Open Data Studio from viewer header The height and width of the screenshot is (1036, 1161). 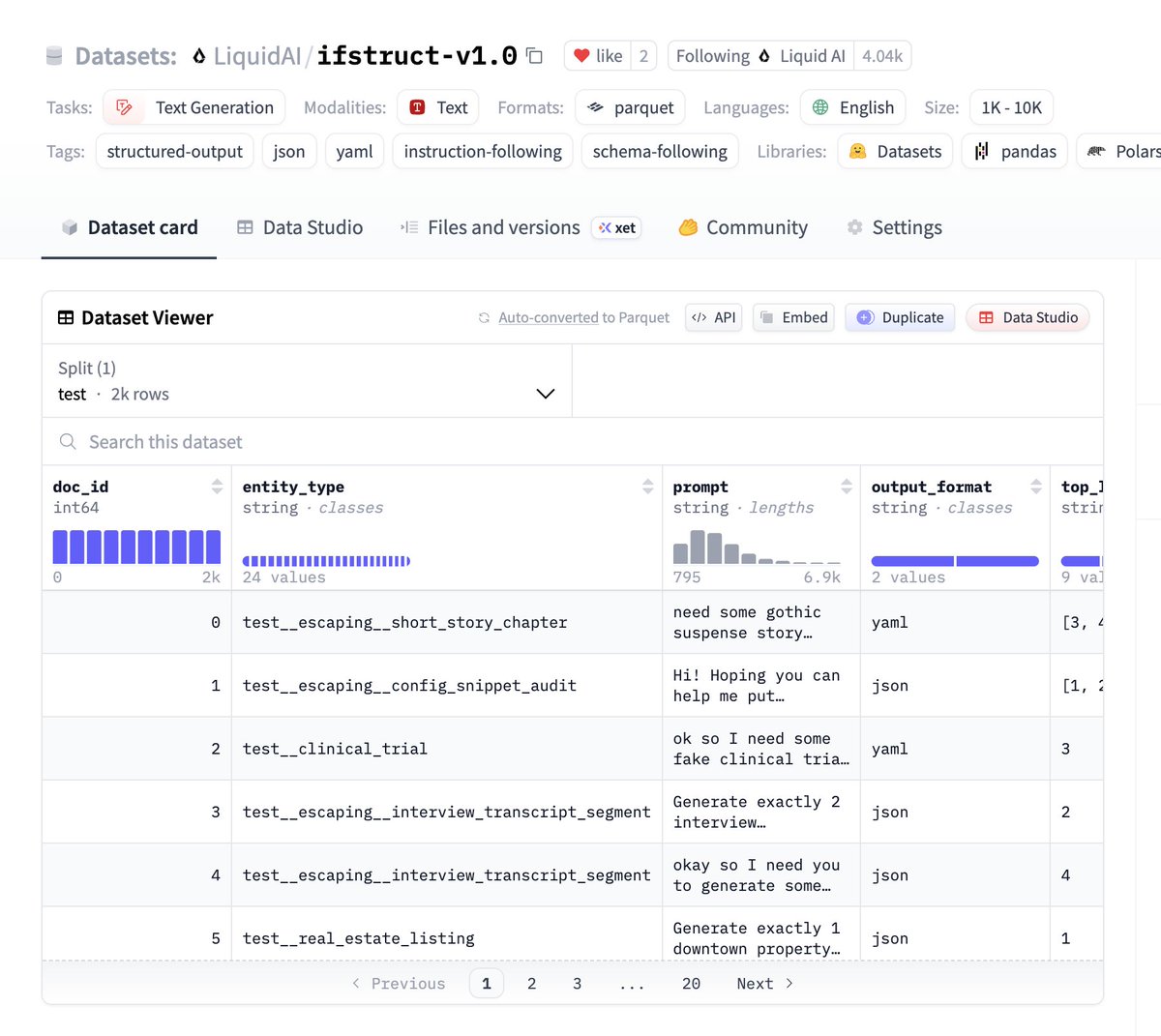1027,317
